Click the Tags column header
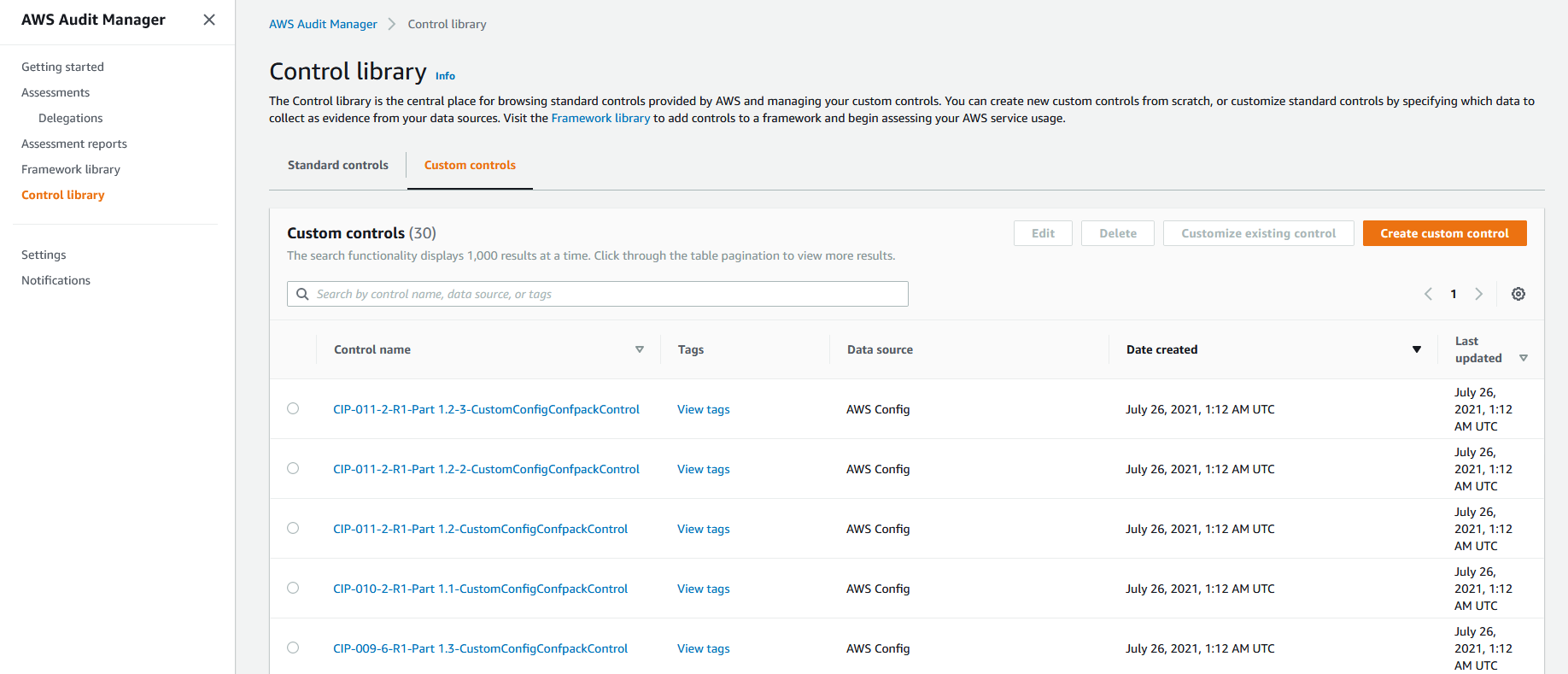Viewport: 1568px width, 674px height. (x=691, y=349)
